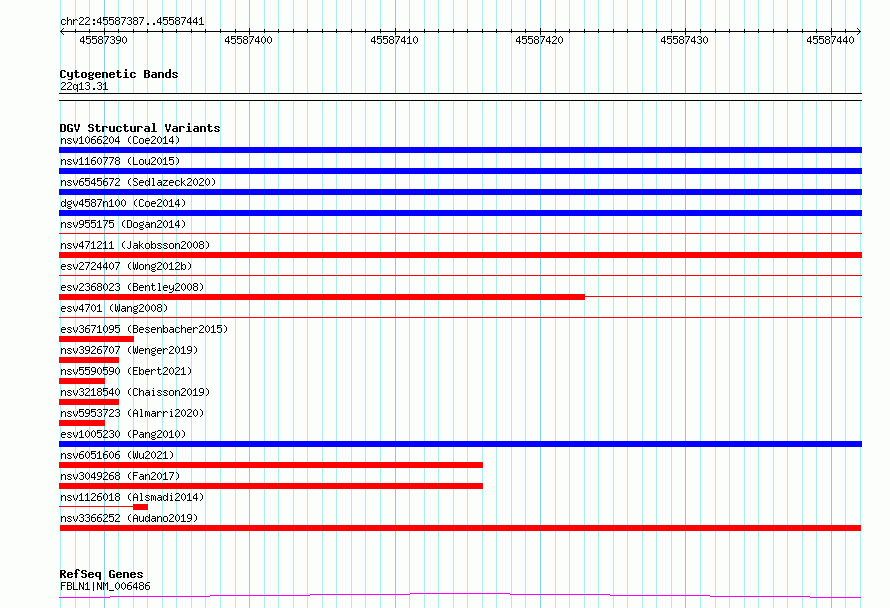Click the nsv6051606 (Wu2021) label

click(x=117, y=455)
